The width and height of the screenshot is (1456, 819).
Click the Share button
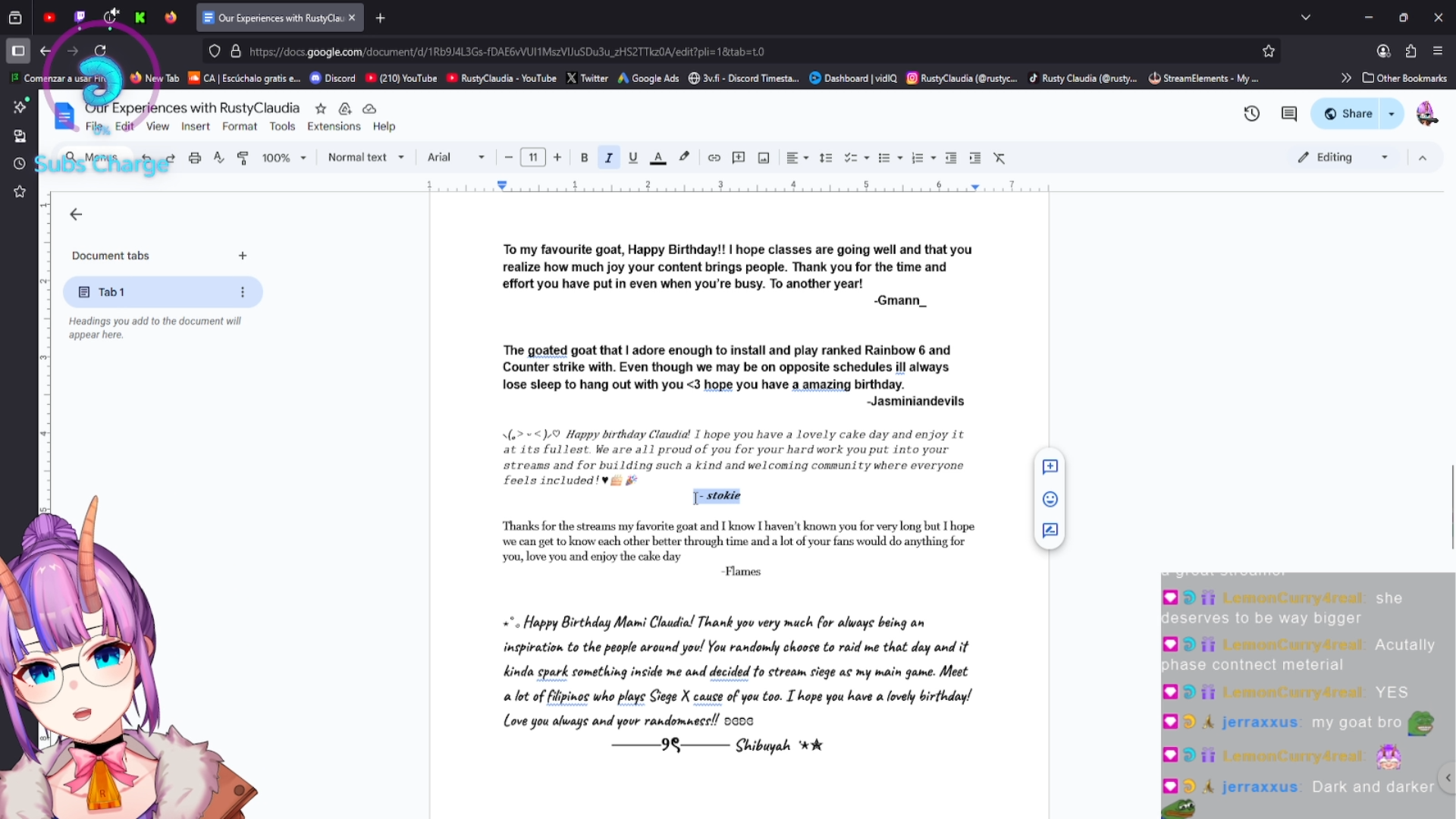[x=1347, y=114]
